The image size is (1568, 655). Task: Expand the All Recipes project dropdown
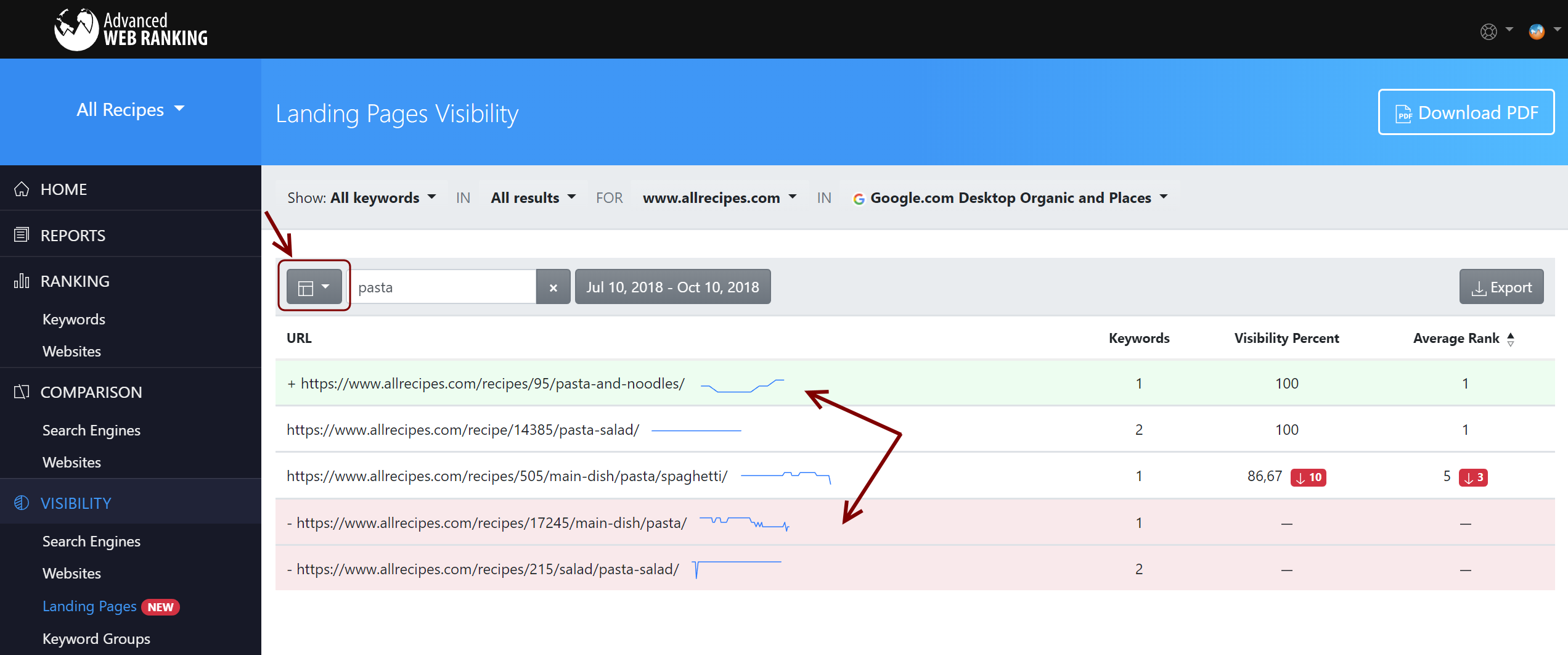pyautogui.click(x=131, y=110)
